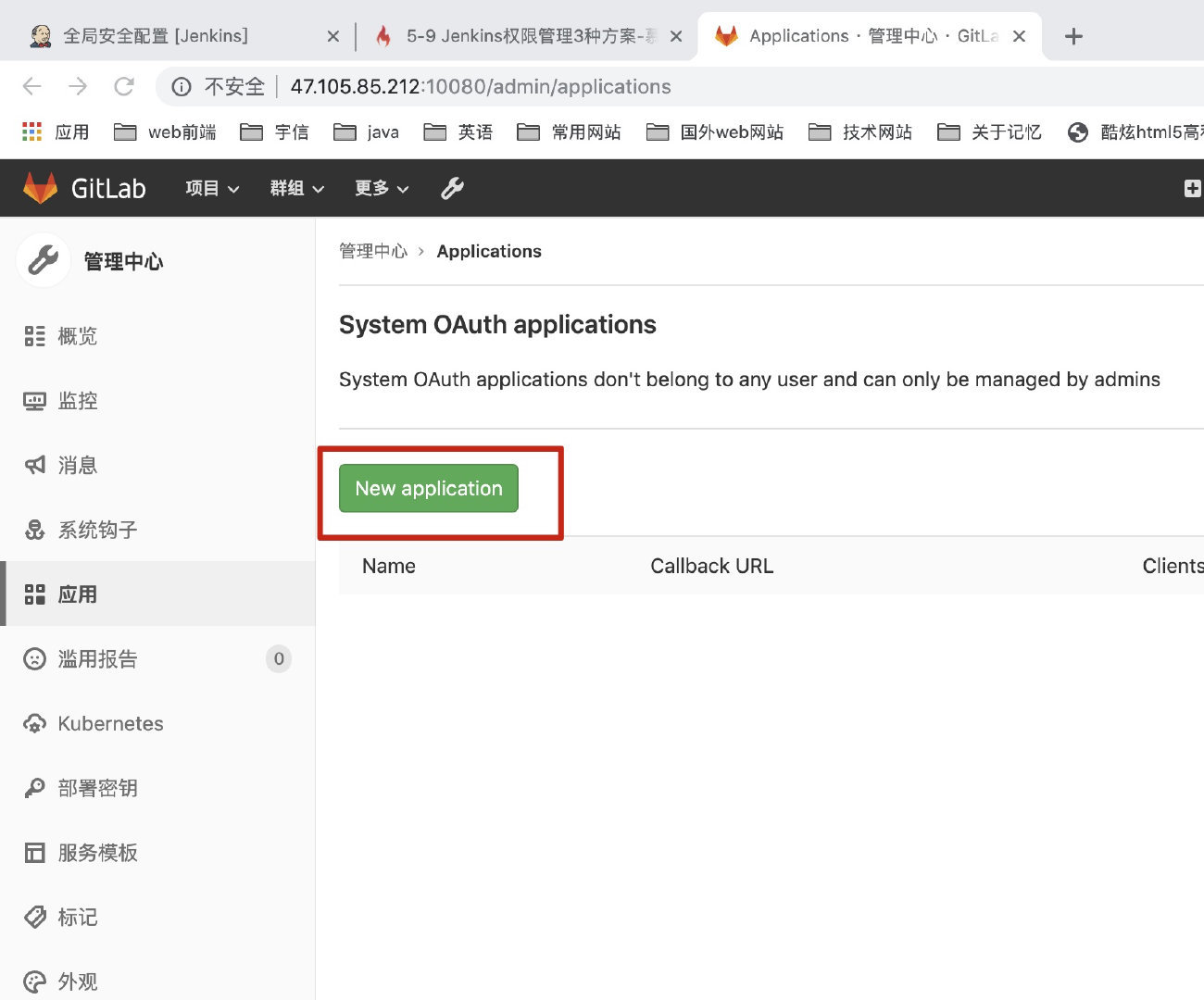
Task: Click the 管理中心 sidebar header text
Action: click(x=123, y=261)
